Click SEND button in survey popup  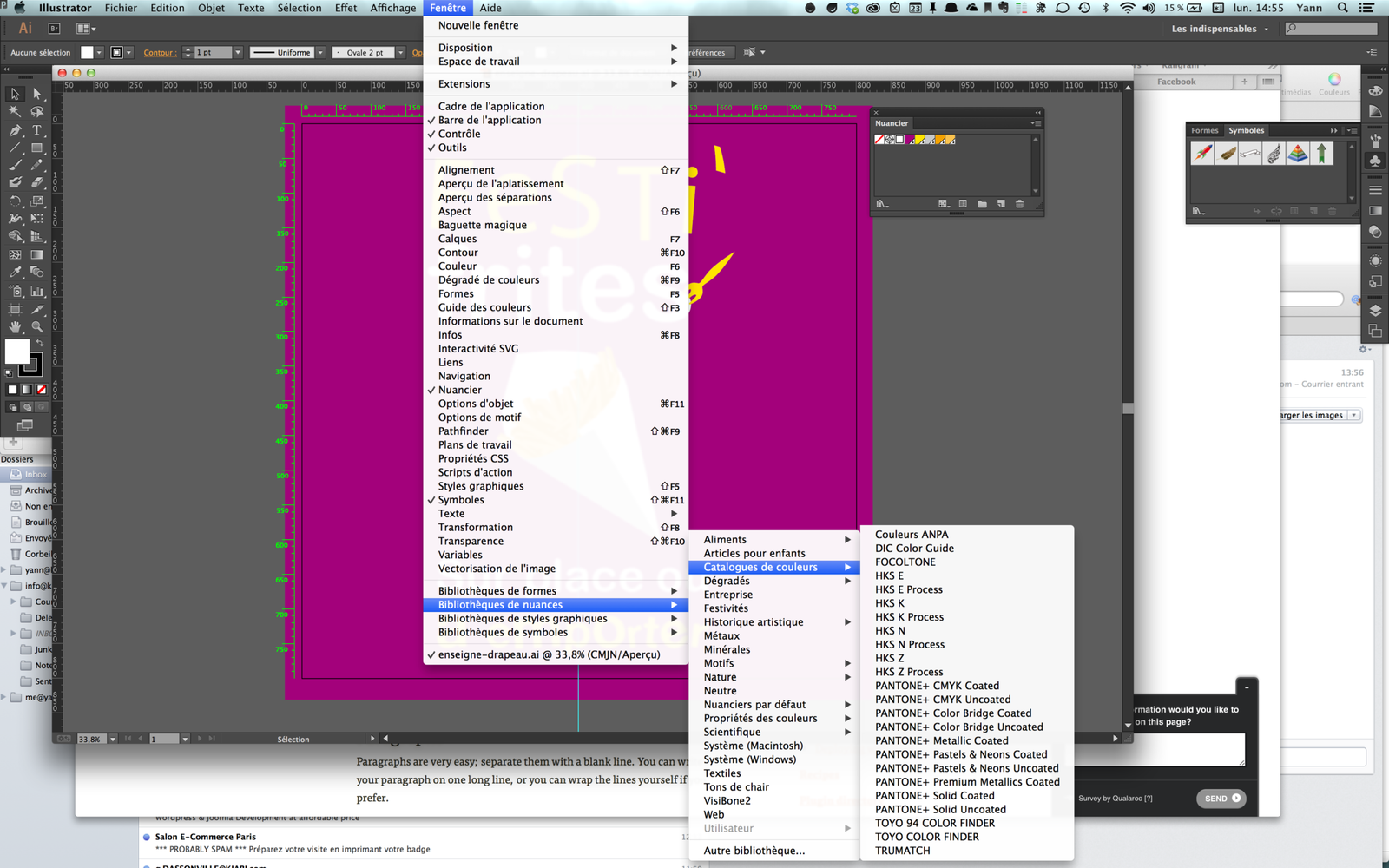click(1221, 799)
